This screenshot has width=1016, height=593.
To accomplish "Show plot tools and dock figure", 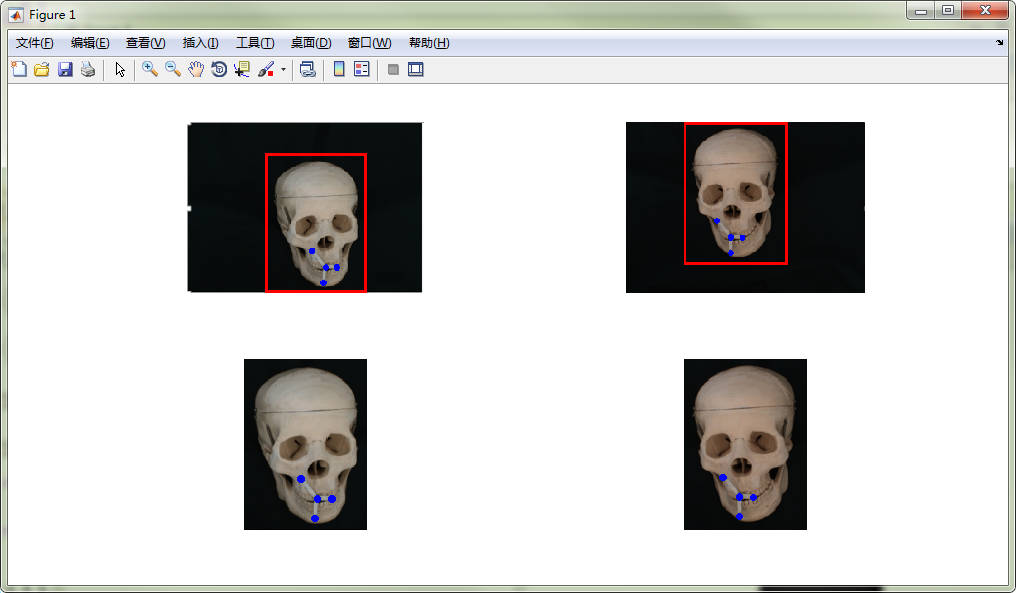I will 415,69.
